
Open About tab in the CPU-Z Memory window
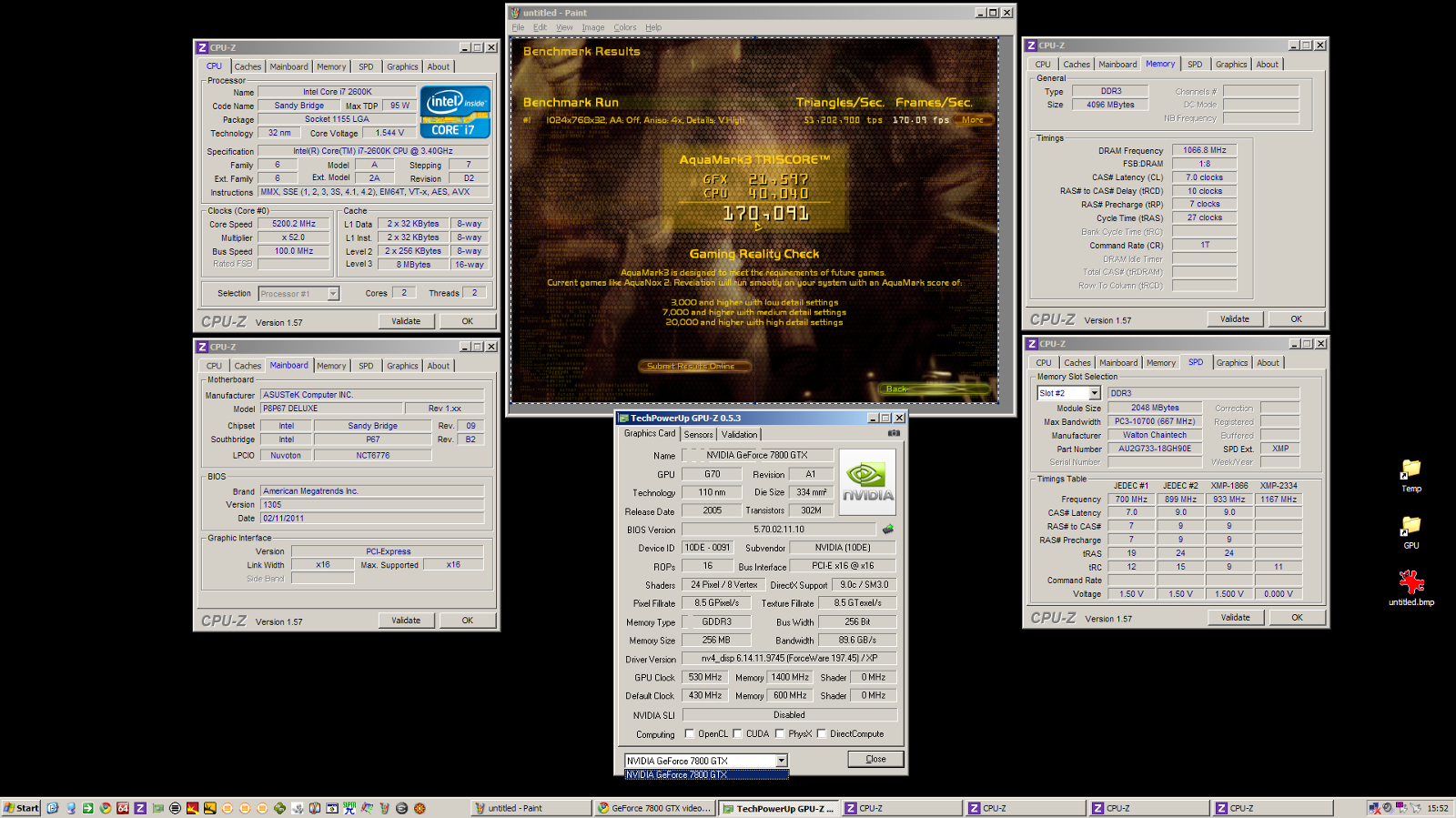point(1267,65)
